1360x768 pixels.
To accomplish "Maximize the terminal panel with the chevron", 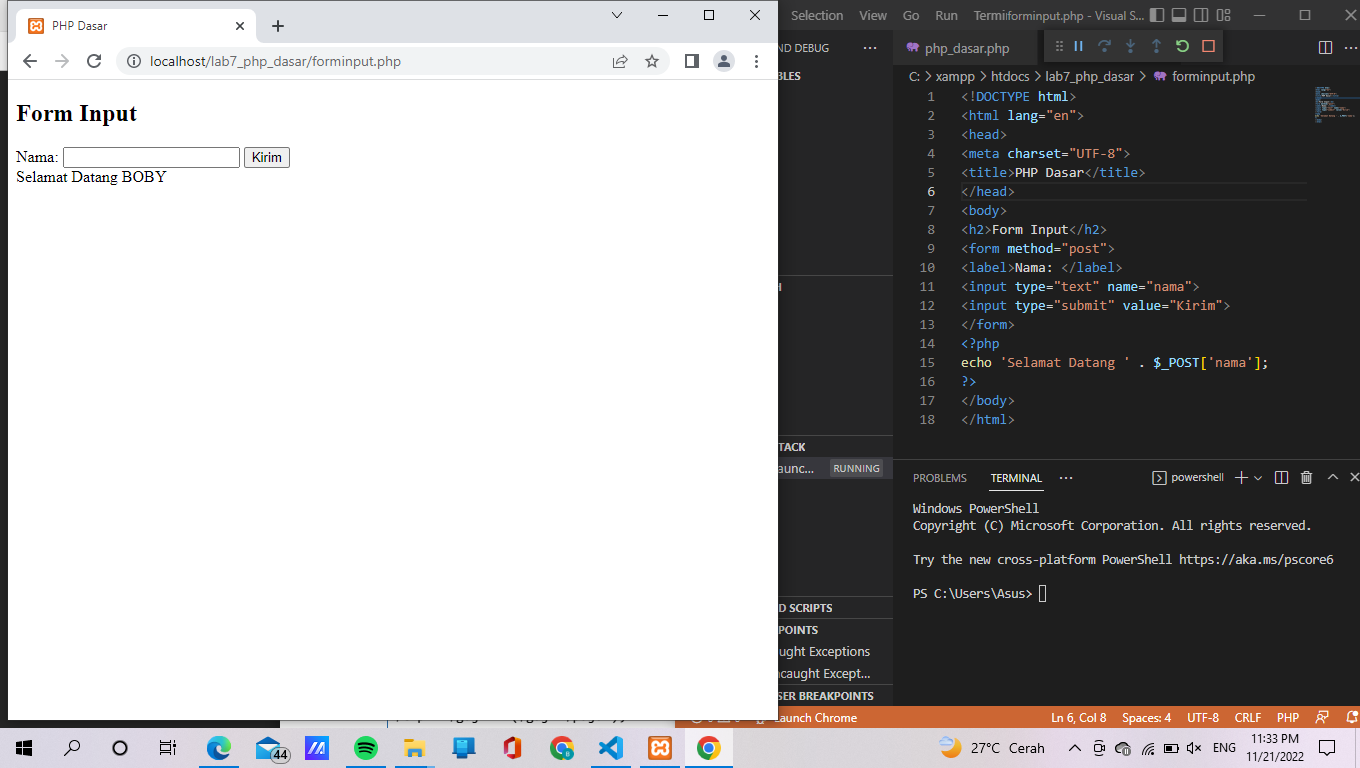I will click(1333, 477).
